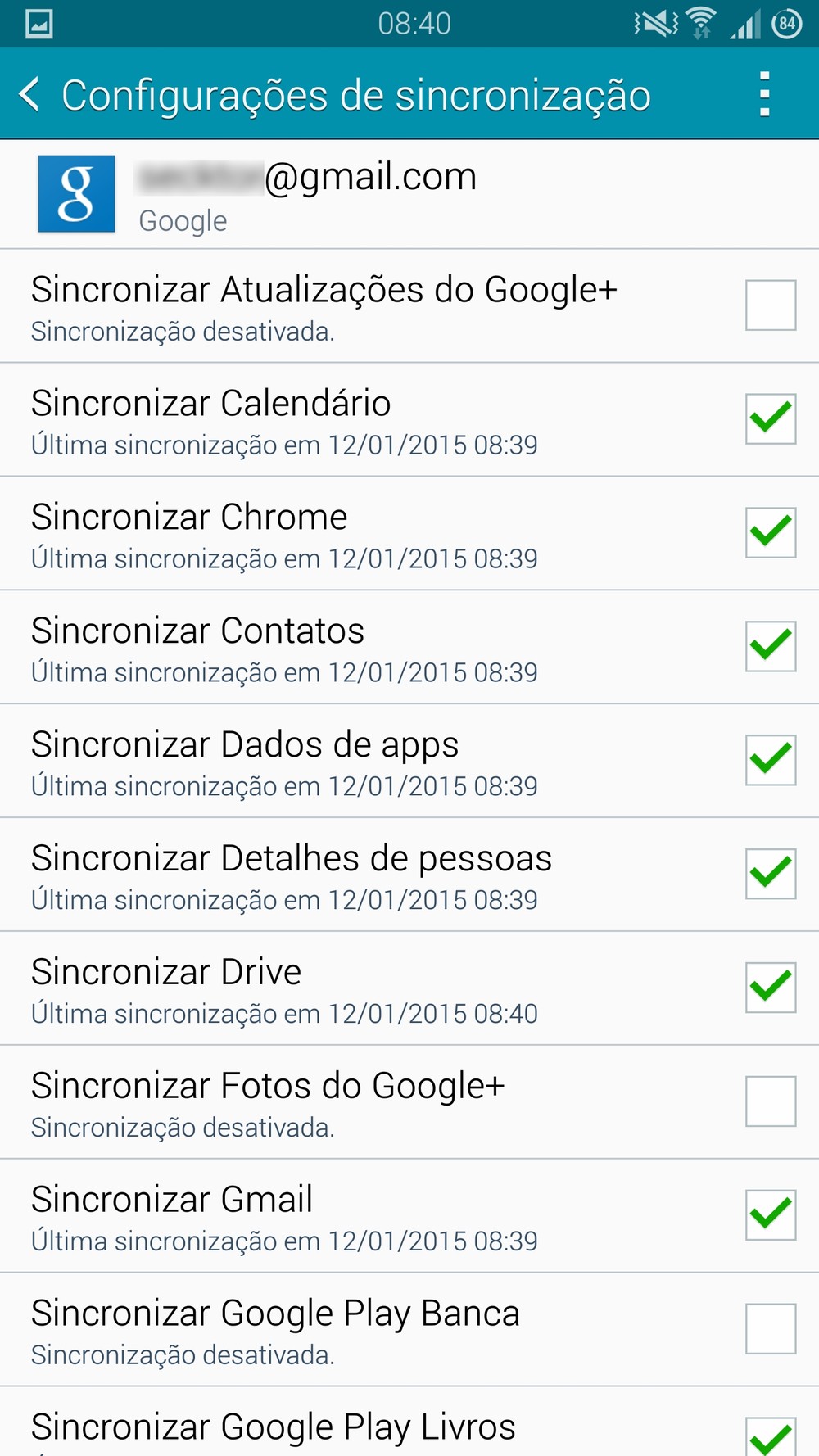
Task: Tap the Configurações de sincronização title
Action: [356, 95]
